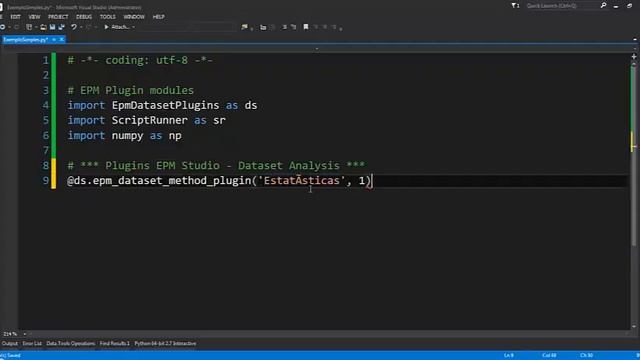Toggle the bookmark toolbar icon
The width and height of the screenshot is (640, 360).
click(x=306, y=27)
